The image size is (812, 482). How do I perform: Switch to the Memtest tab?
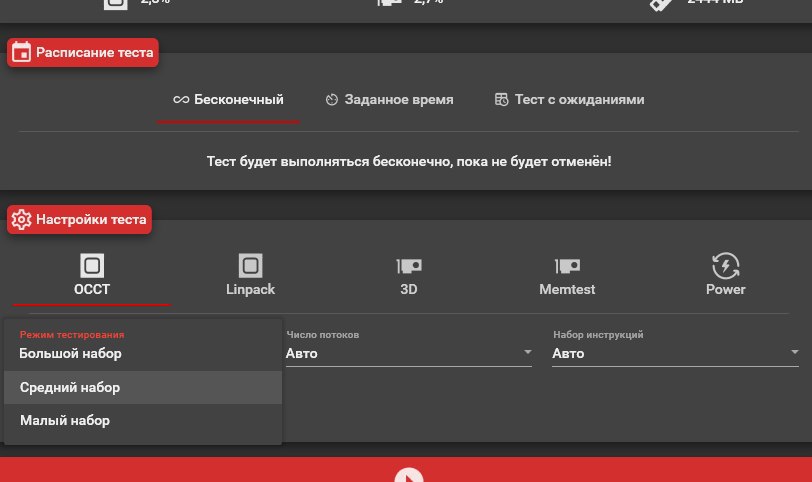(x=567, y=275)
